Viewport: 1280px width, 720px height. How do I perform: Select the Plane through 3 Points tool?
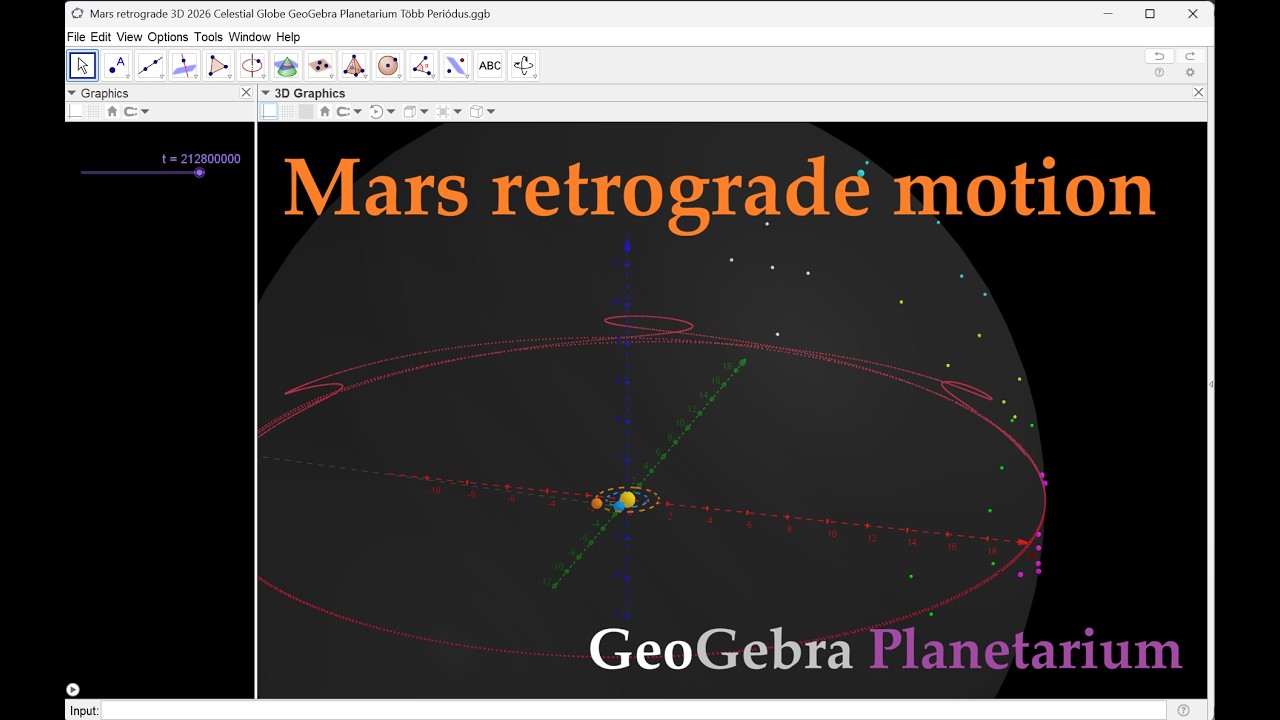pos(320,66)
